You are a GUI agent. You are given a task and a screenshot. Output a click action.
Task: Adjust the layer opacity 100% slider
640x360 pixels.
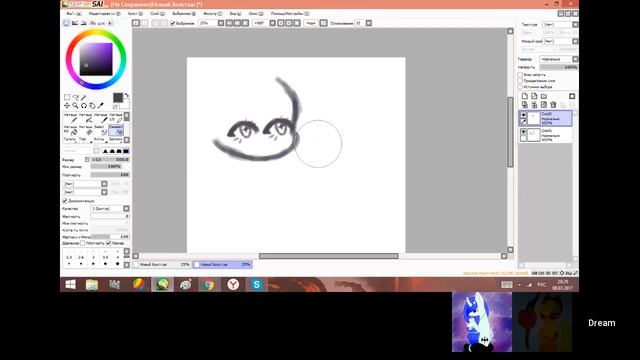(558, 67)
